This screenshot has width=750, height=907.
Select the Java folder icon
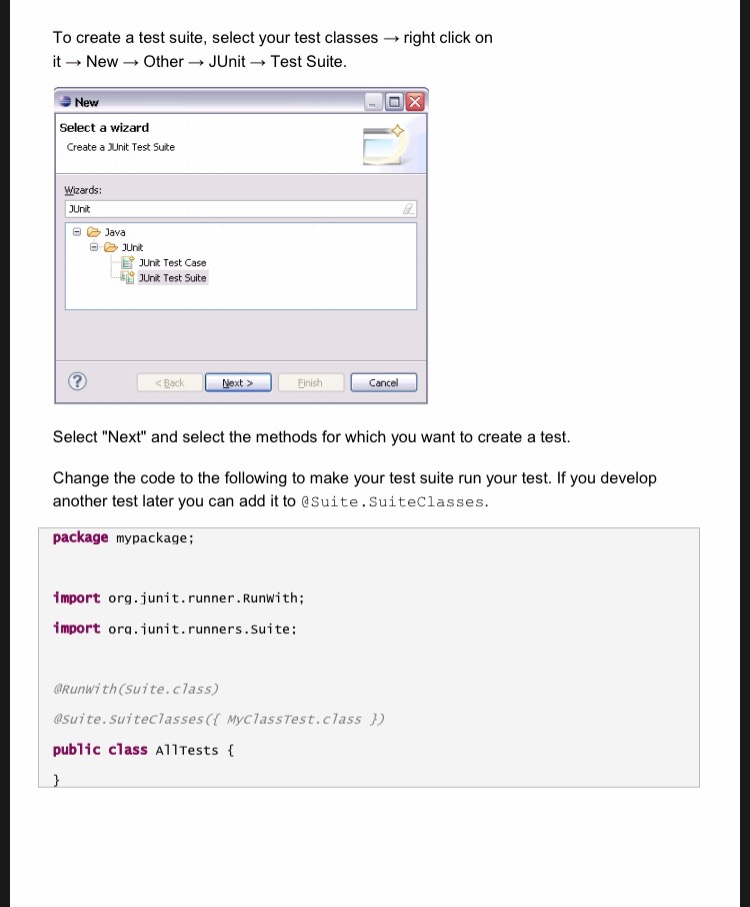pyautogui.click(x=94, y=232)
